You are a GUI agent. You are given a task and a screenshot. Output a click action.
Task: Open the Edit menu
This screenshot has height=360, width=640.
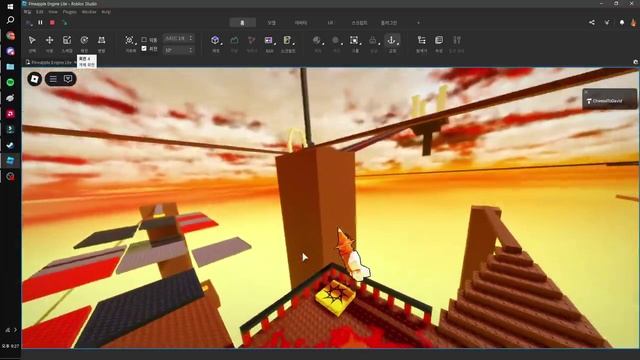pyautogui.click(x=40, y=12)
